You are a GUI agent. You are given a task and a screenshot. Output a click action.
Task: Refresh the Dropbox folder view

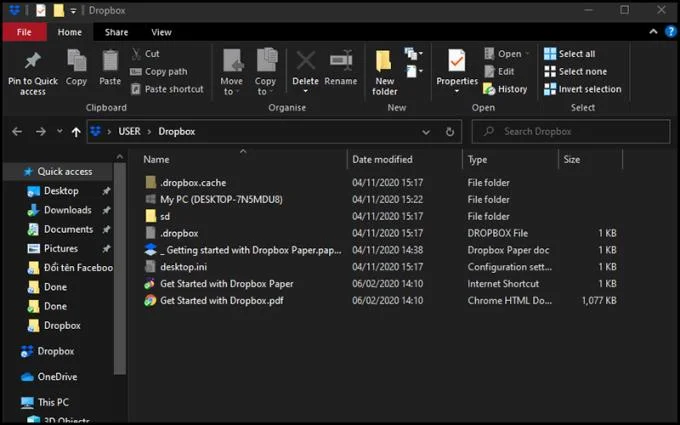pos(450,132)
